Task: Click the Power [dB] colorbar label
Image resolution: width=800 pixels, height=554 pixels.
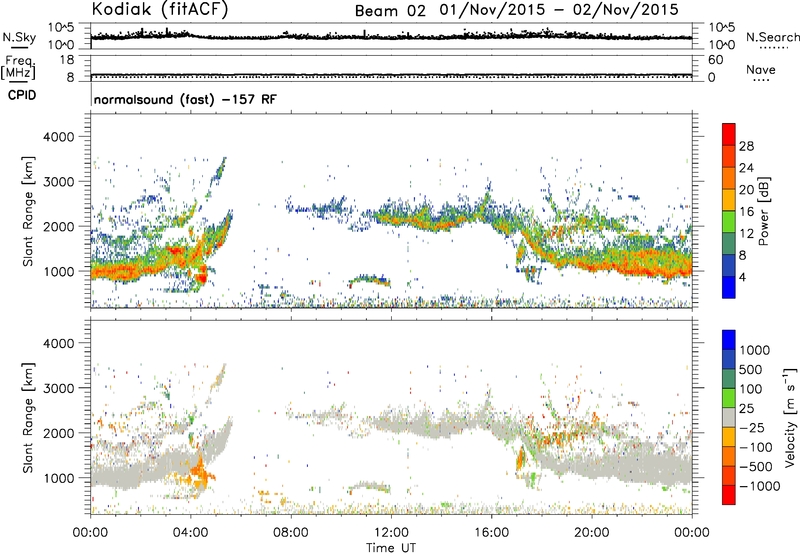Action: point(763,211)
